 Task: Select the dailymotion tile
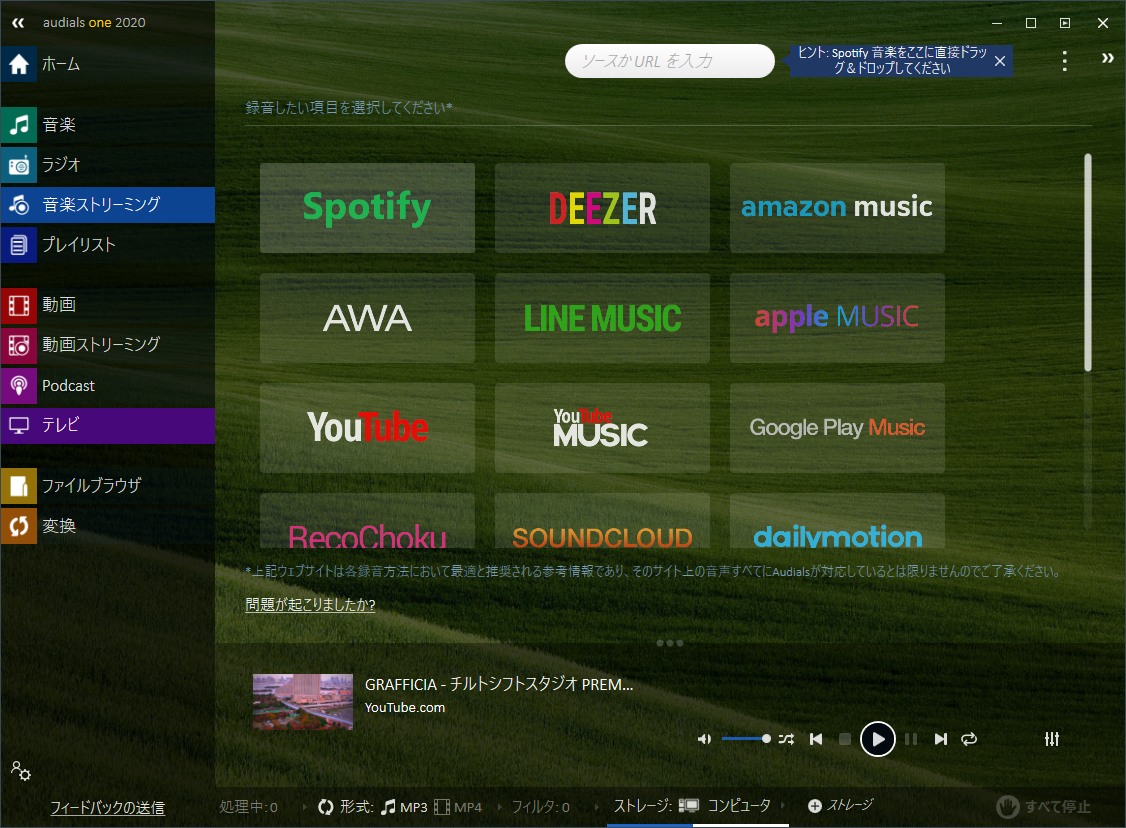coord(837,521)
